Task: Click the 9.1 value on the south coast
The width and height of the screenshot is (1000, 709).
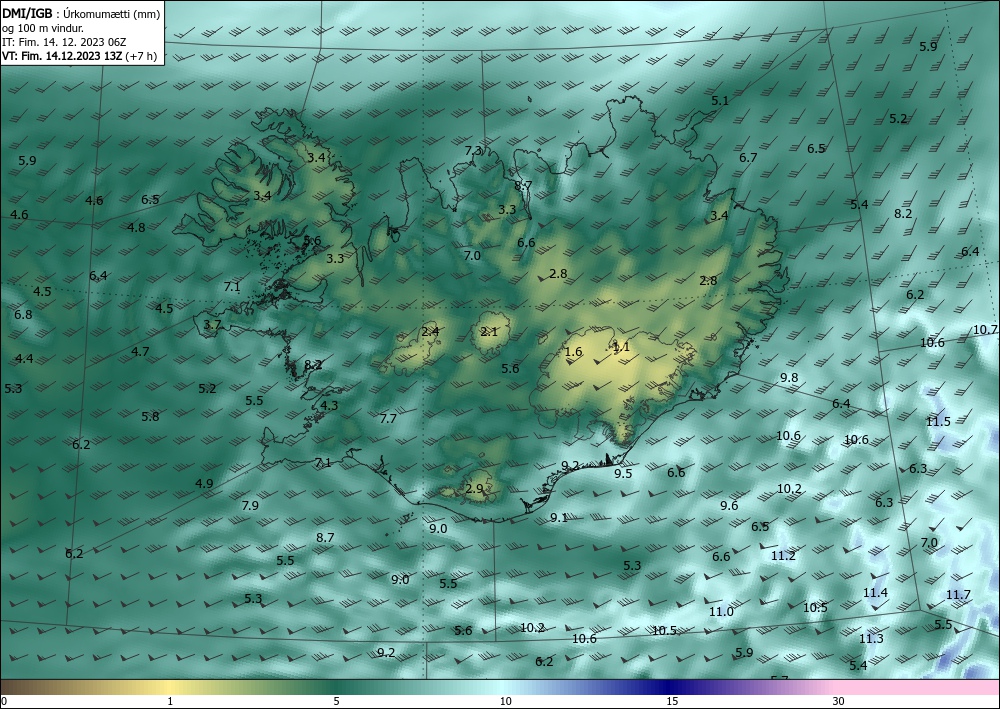Action: point(559,518)
